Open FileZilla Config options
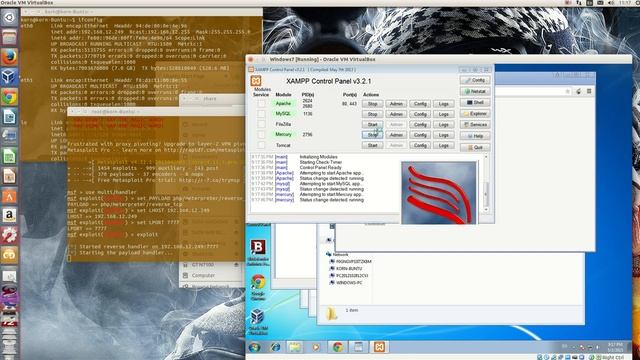 [x=420, y=124]
